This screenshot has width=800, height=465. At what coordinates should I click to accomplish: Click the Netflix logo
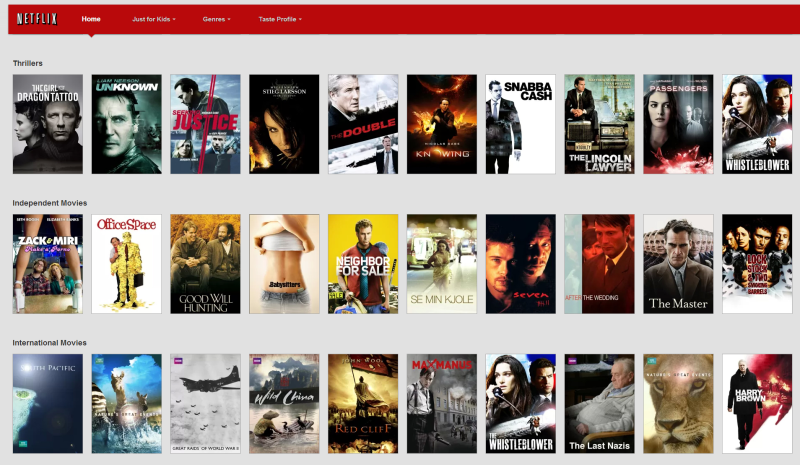pyautogui.click(x=37, y=19)
